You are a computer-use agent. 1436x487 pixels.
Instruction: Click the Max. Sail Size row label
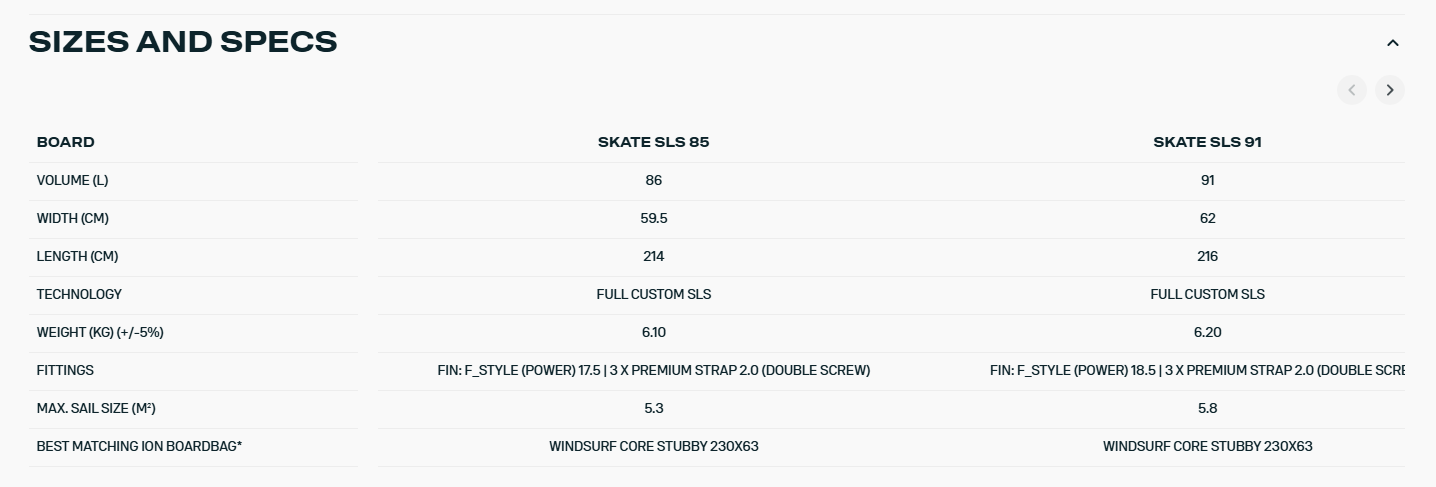96,408
